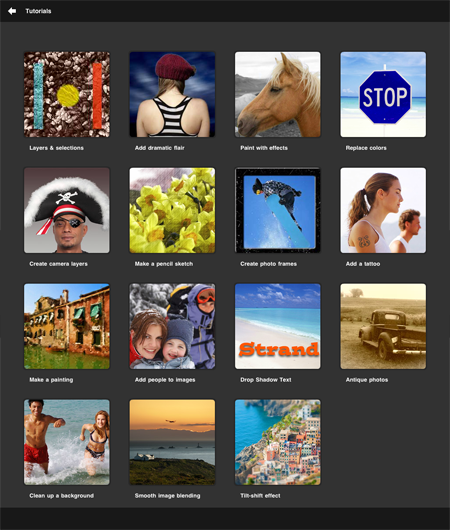
Task: Open the Strand beach text tutorial
Action: [278, 326]
